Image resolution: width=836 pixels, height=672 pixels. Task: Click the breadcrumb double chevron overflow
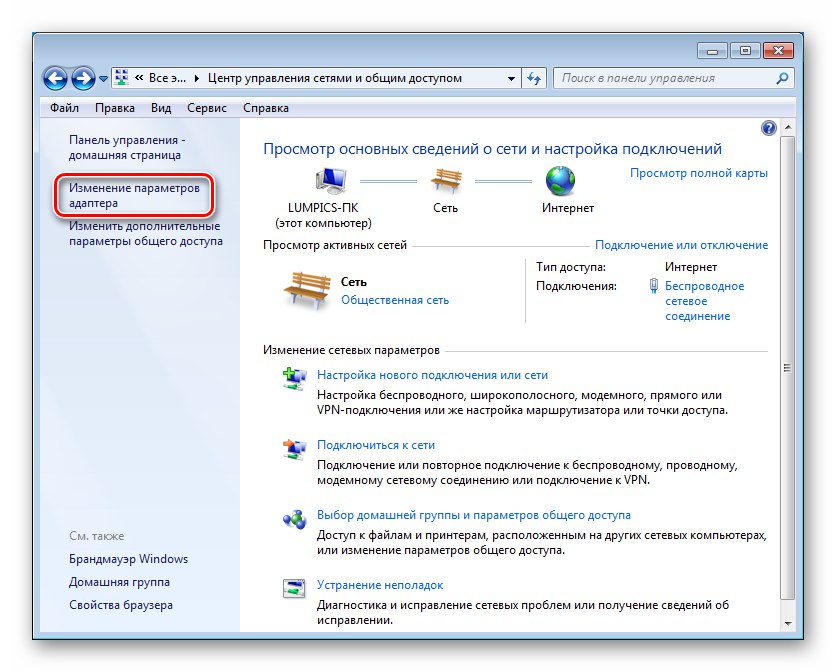click(x=139, y=78)
